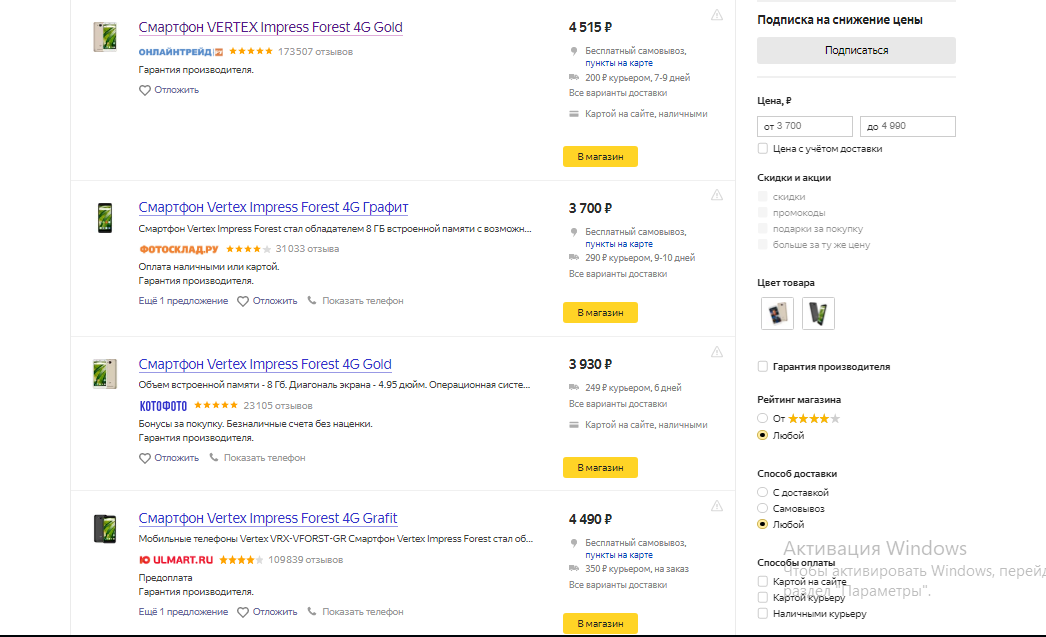This screenshot has width=1046, height=637.
Task: Enable 'Цена с учётом доставки' checkbox
Action: [x=764, y=149]
